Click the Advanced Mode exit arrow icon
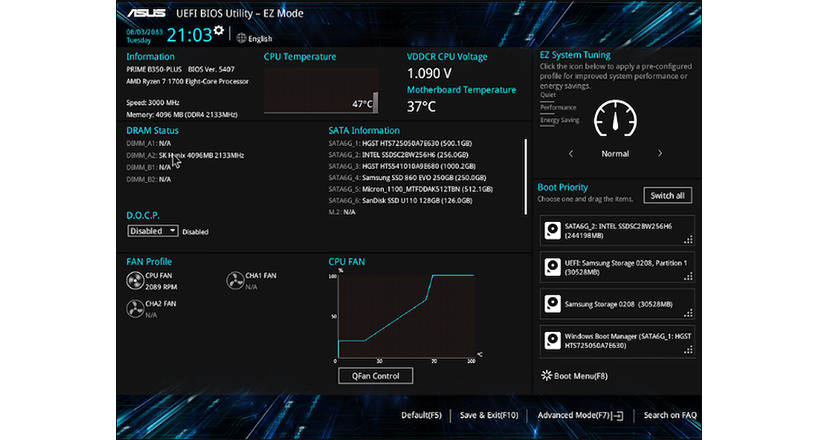The image size is (818, 440). tap(618, 415)
